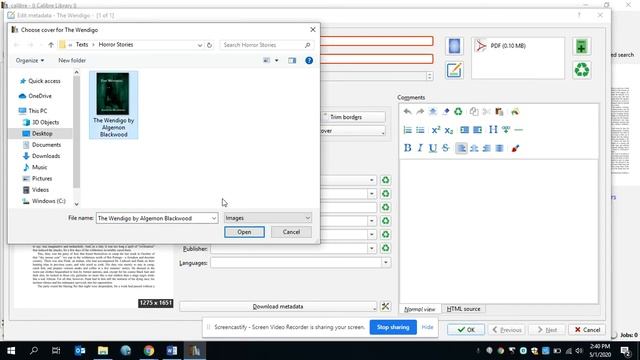
Task: Insert an ordered list in Comments
Action: point(407,130)
